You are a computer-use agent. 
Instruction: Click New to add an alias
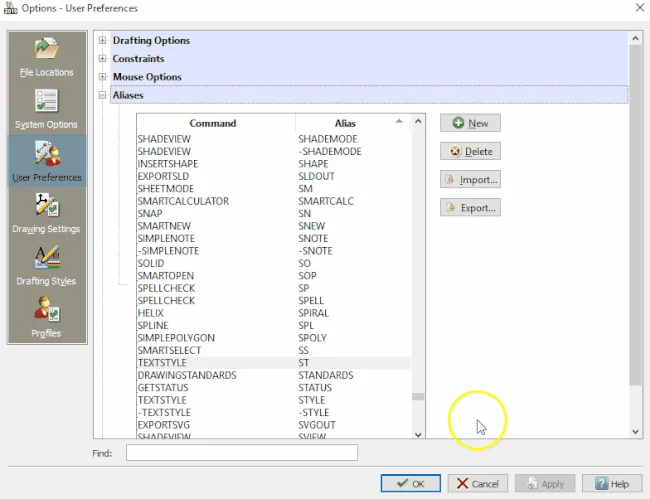(470, 123)
